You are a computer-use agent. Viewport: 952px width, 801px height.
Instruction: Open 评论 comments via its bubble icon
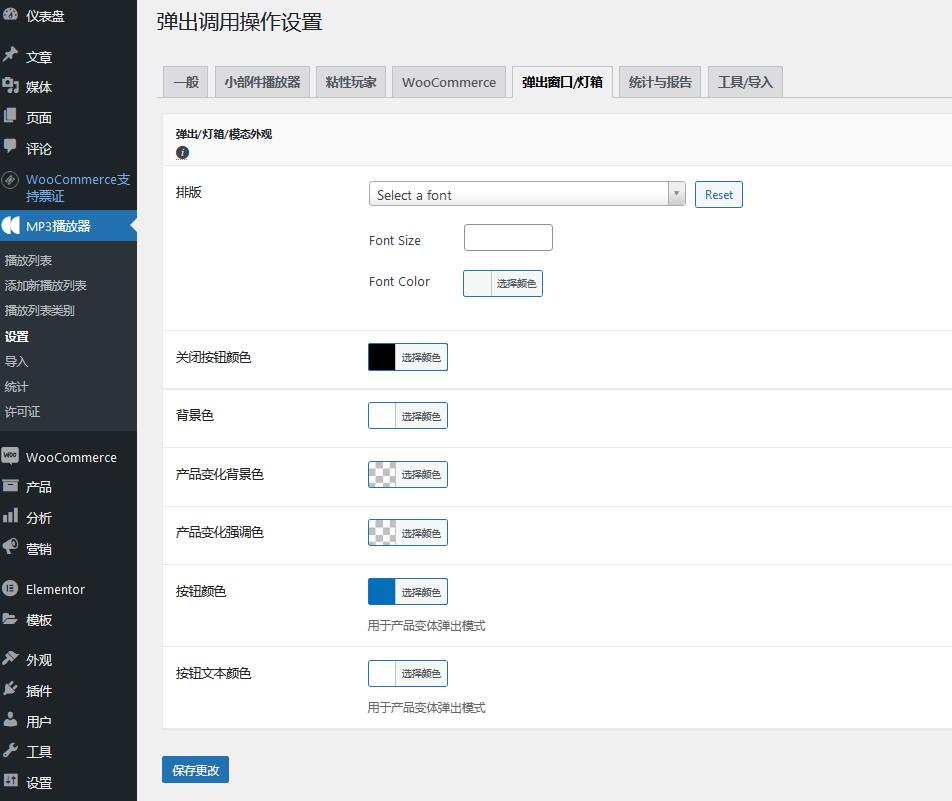(10, 147)
